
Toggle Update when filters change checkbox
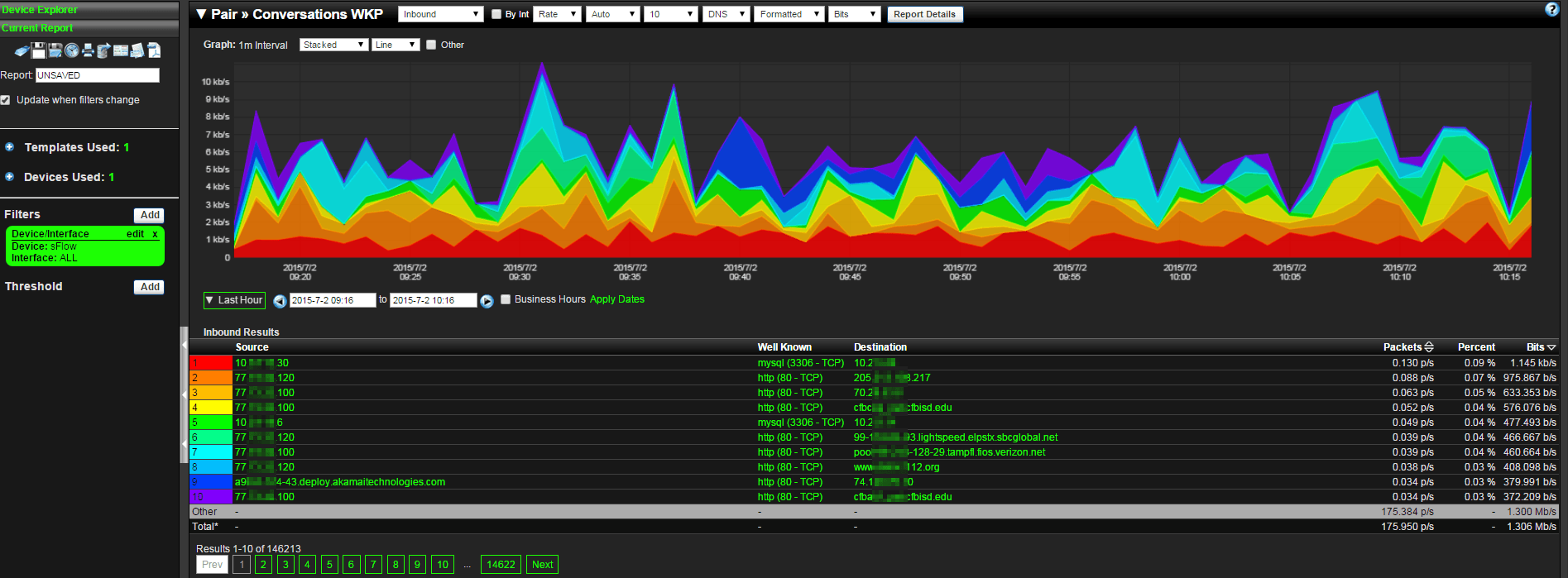(x=6, y=100)
